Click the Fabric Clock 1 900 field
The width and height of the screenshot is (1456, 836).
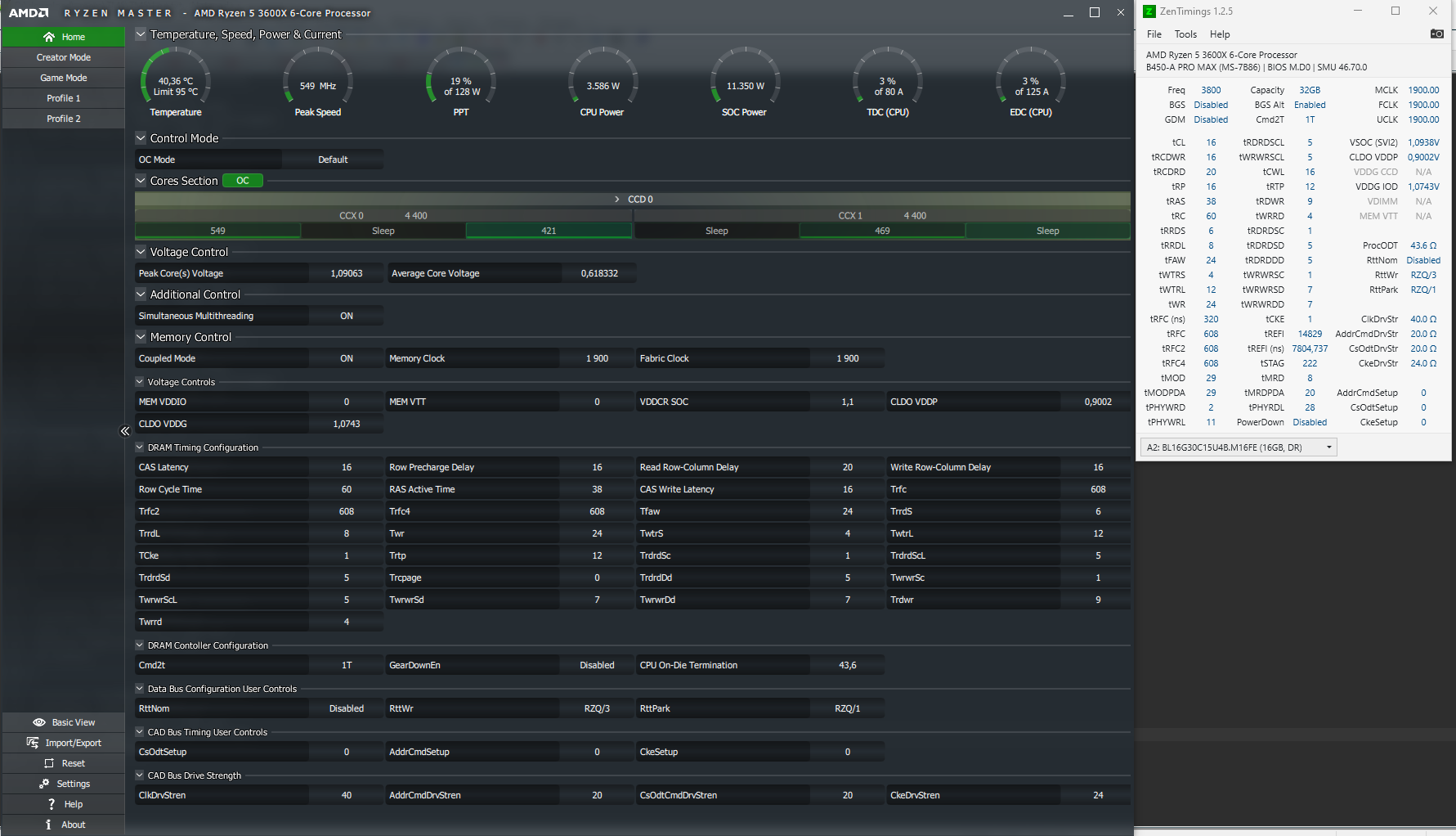[x=848, y=358]
